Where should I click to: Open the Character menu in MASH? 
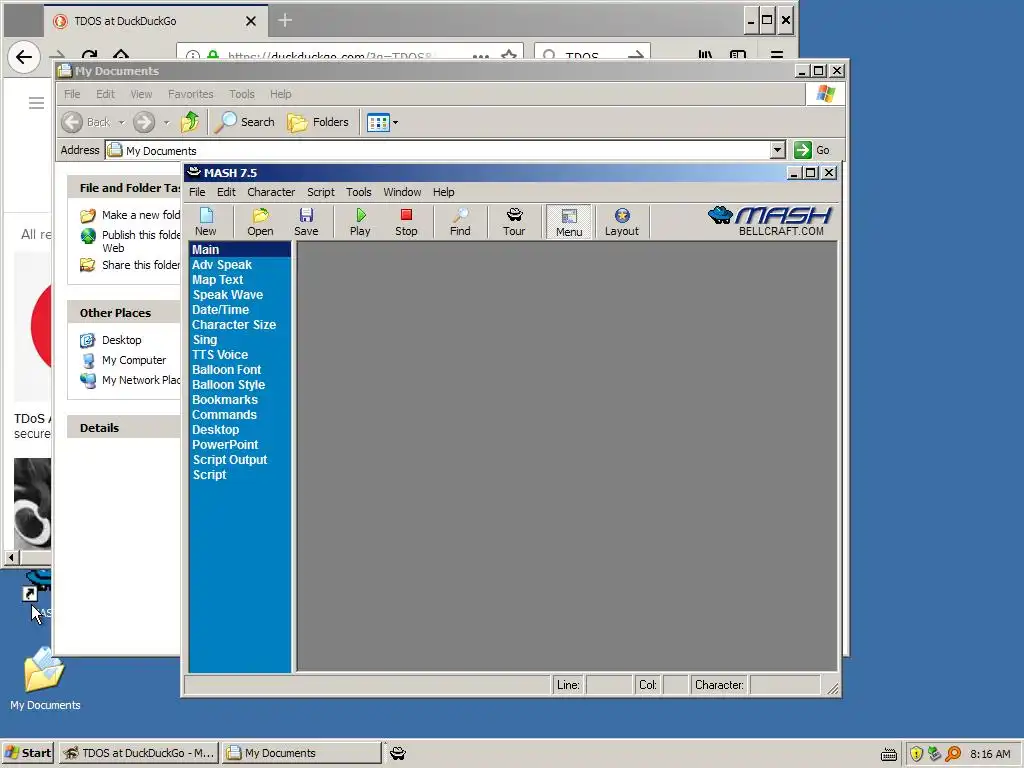(x=271, y=192)
